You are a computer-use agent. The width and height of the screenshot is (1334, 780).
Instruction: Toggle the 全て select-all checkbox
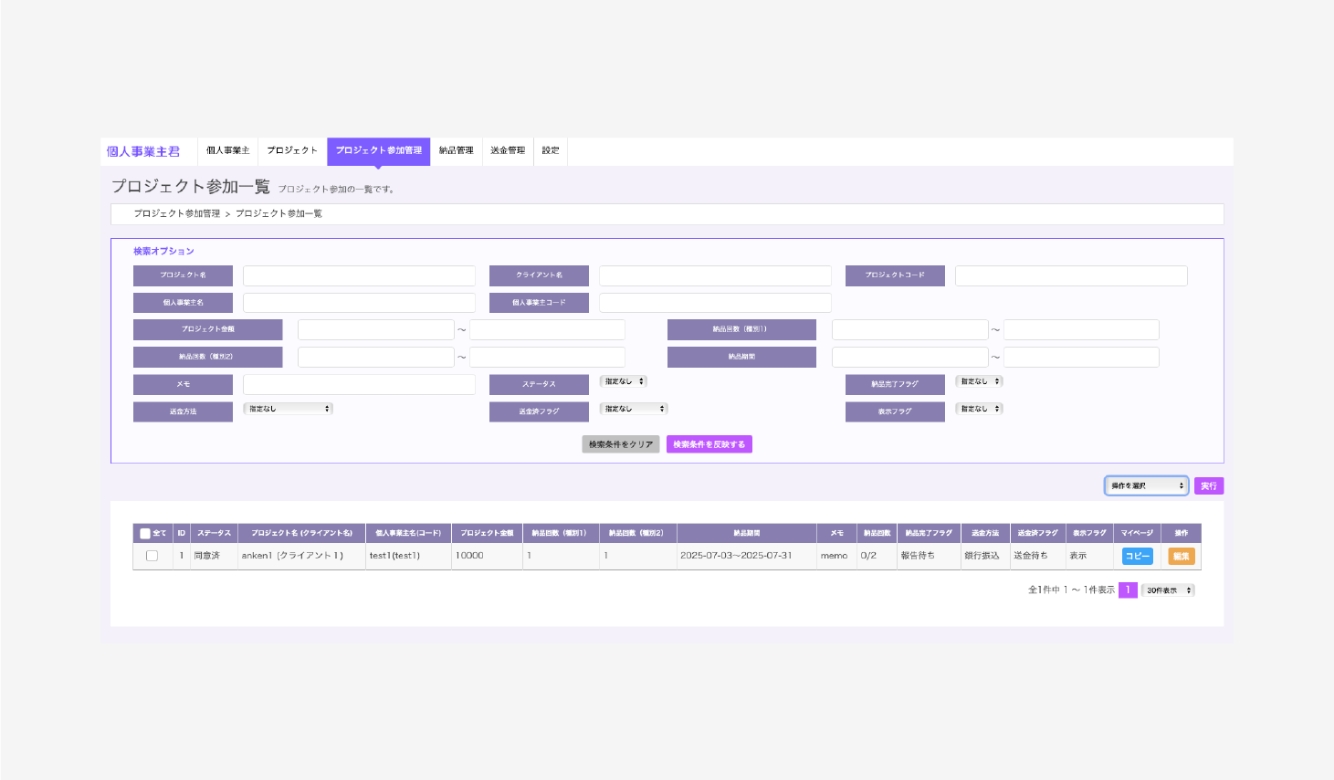[145, 533]
